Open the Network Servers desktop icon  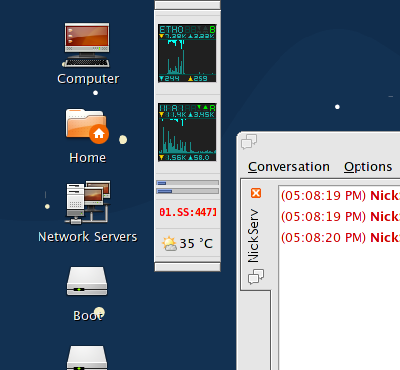(88, 202)
